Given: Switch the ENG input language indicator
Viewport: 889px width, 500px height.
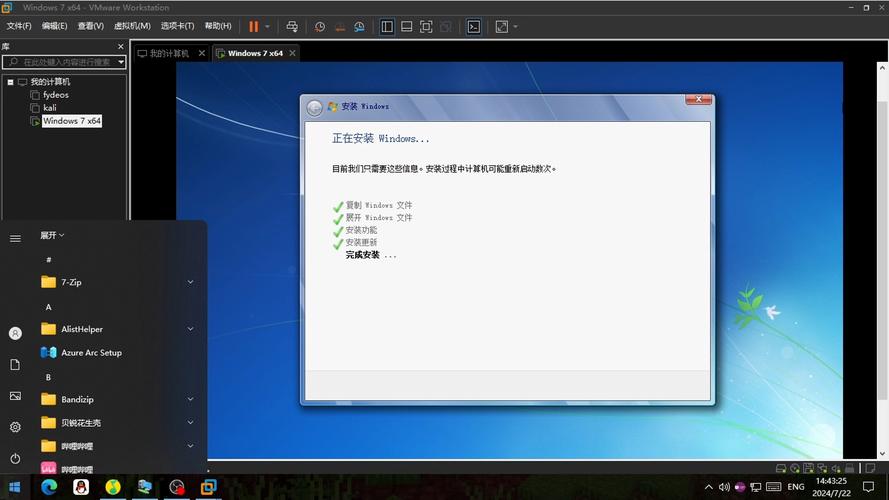Looking at the screenshot, I should point(796,487).
